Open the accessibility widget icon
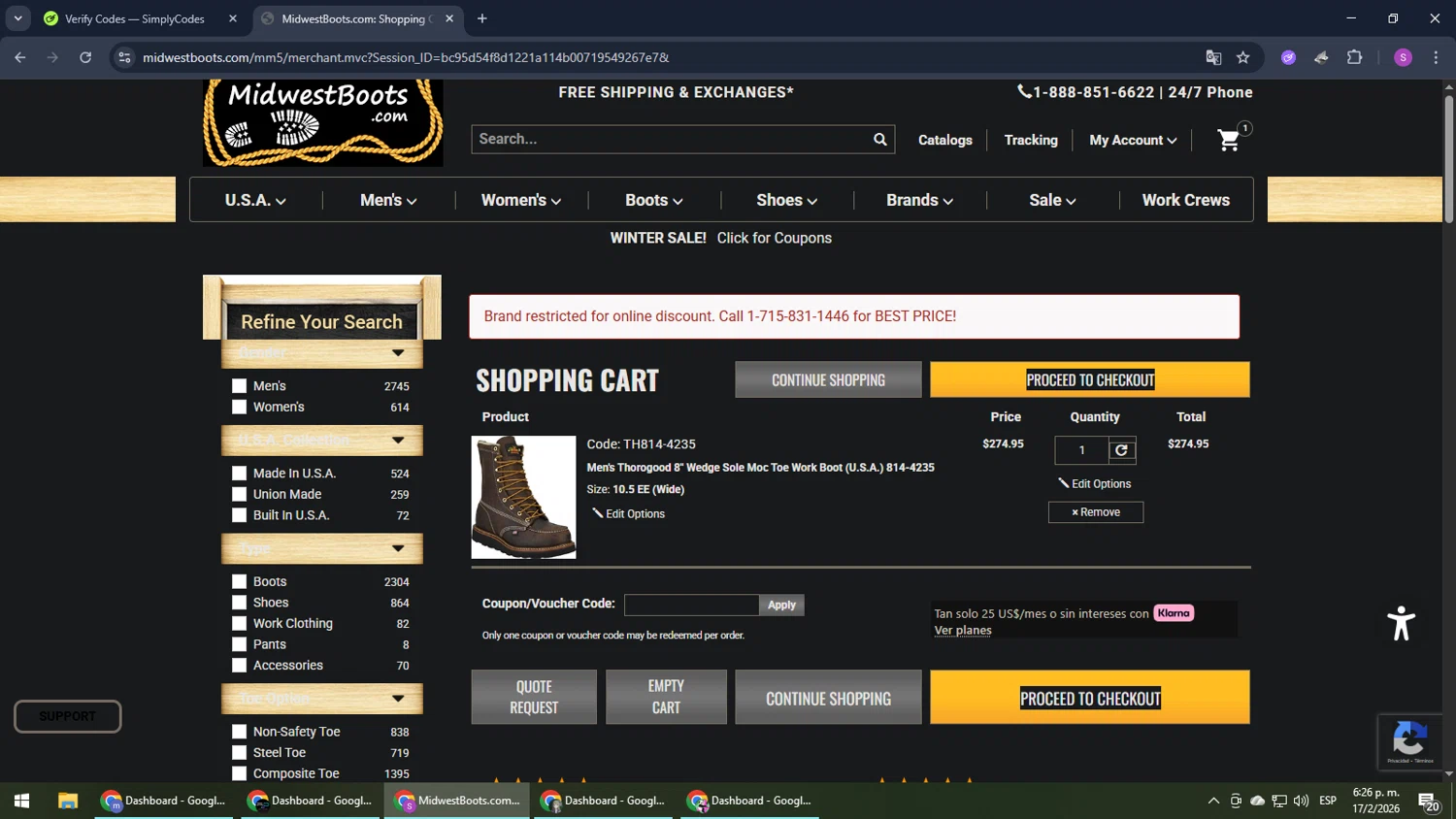 click(1401, 623)
